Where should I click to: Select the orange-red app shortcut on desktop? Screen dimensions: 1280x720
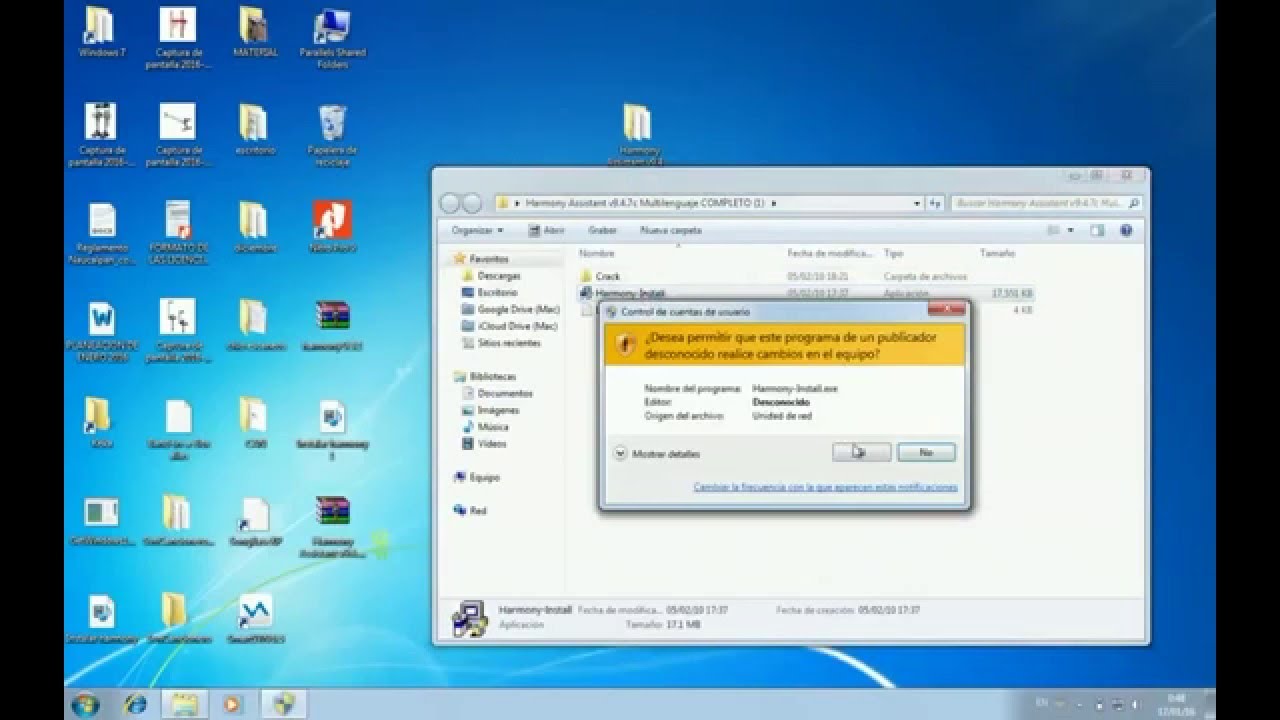coord(332,228)
